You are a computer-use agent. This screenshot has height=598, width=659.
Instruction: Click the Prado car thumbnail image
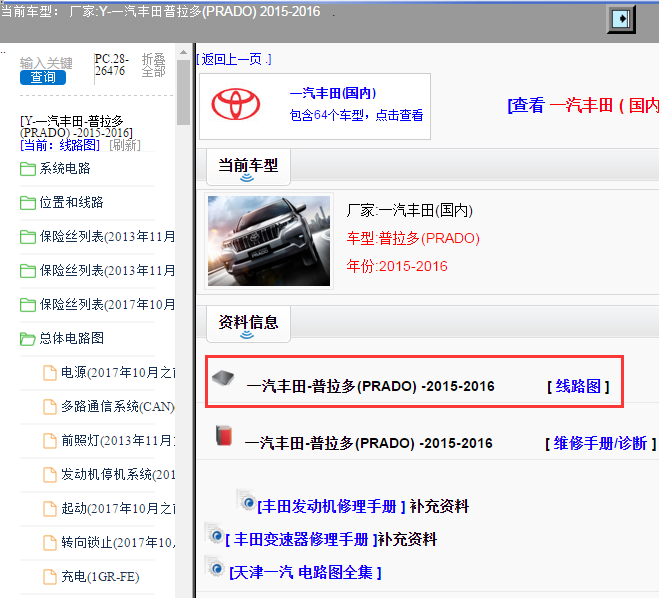[269, 241]
